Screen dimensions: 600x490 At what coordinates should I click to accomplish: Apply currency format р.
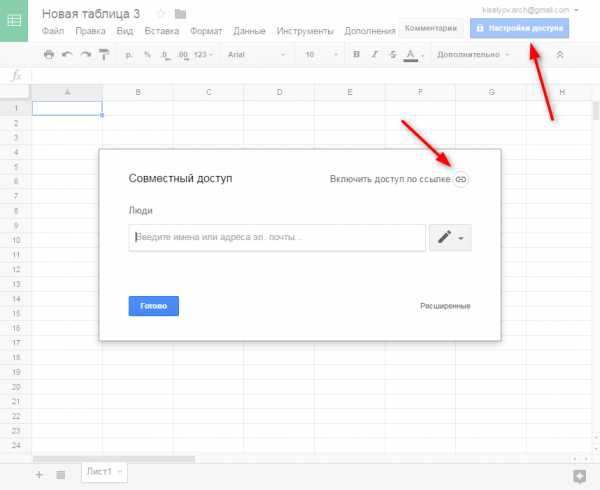(x=129, y=55)
